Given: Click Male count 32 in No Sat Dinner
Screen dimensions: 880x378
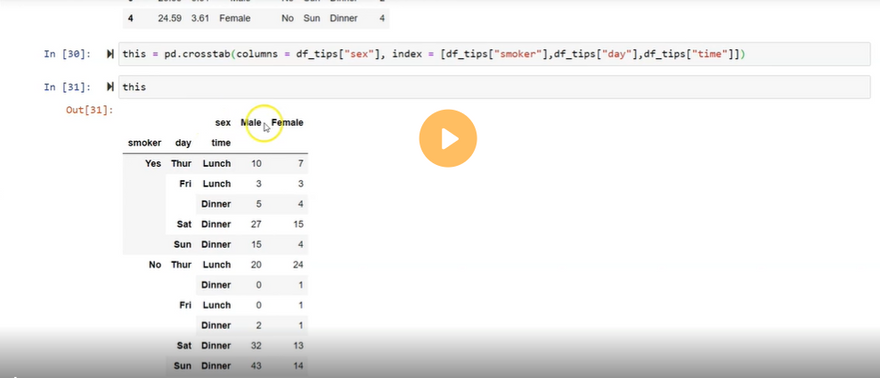Looking at the screenshot, I should (x=256, y=345).
